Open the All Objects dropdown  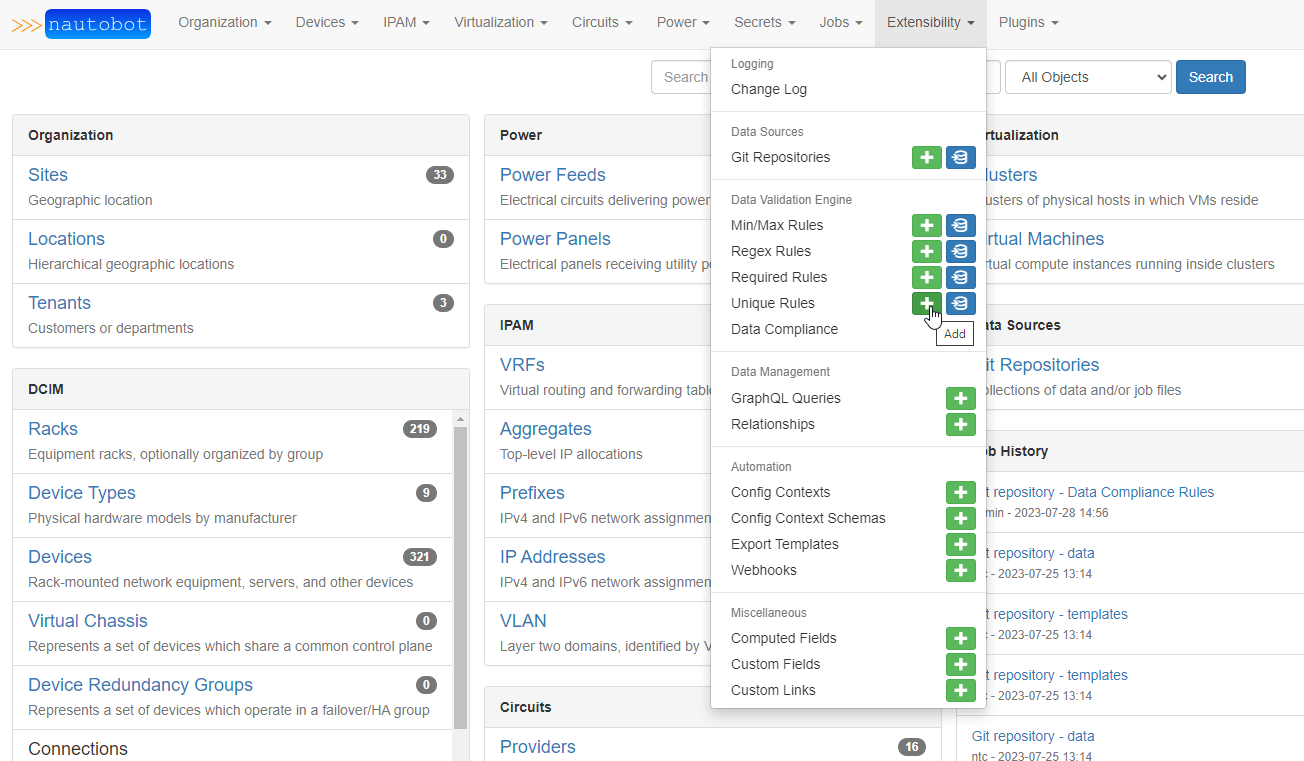click(1088, 77)
